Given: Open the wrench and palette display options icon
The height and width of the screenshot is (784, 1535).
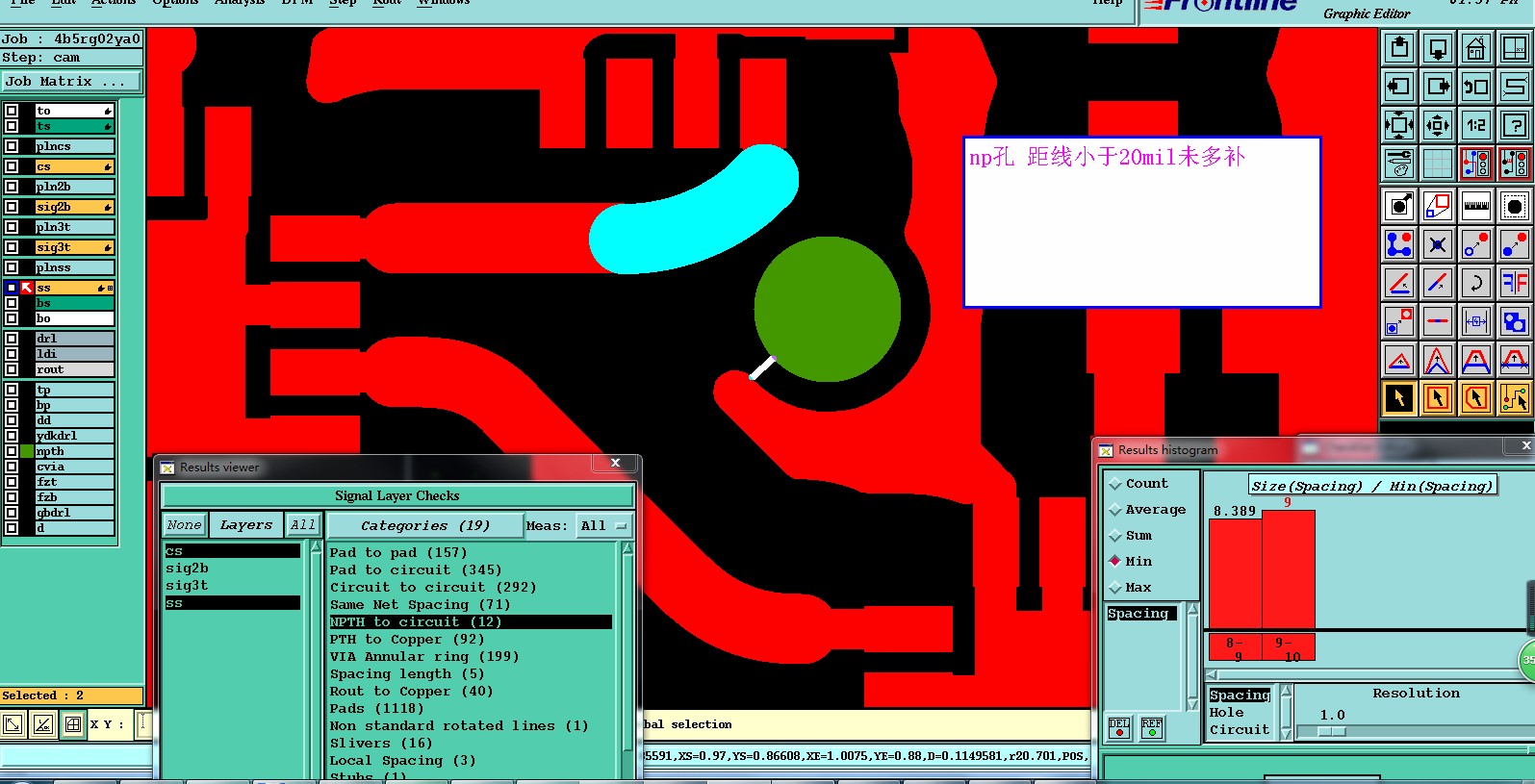Looking at the screenshot, I should pos(1399,164).
